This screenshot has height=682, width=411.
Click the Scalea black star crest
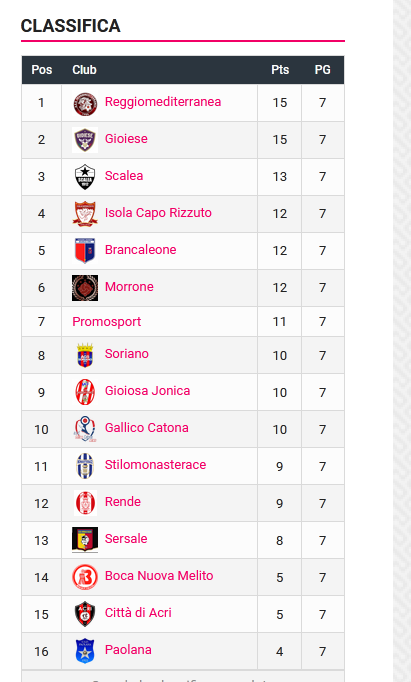85,177
